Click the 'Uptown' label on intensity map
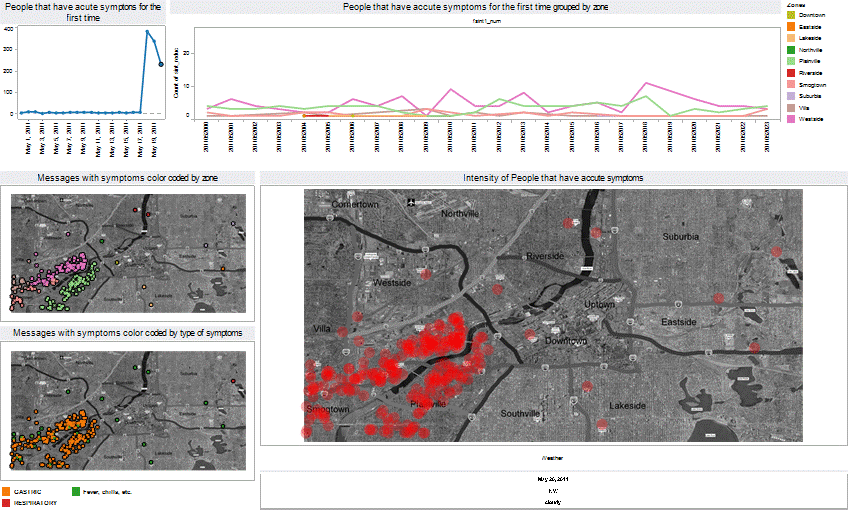The width and height of the screenshot is (848, 510). click(599, 304)
